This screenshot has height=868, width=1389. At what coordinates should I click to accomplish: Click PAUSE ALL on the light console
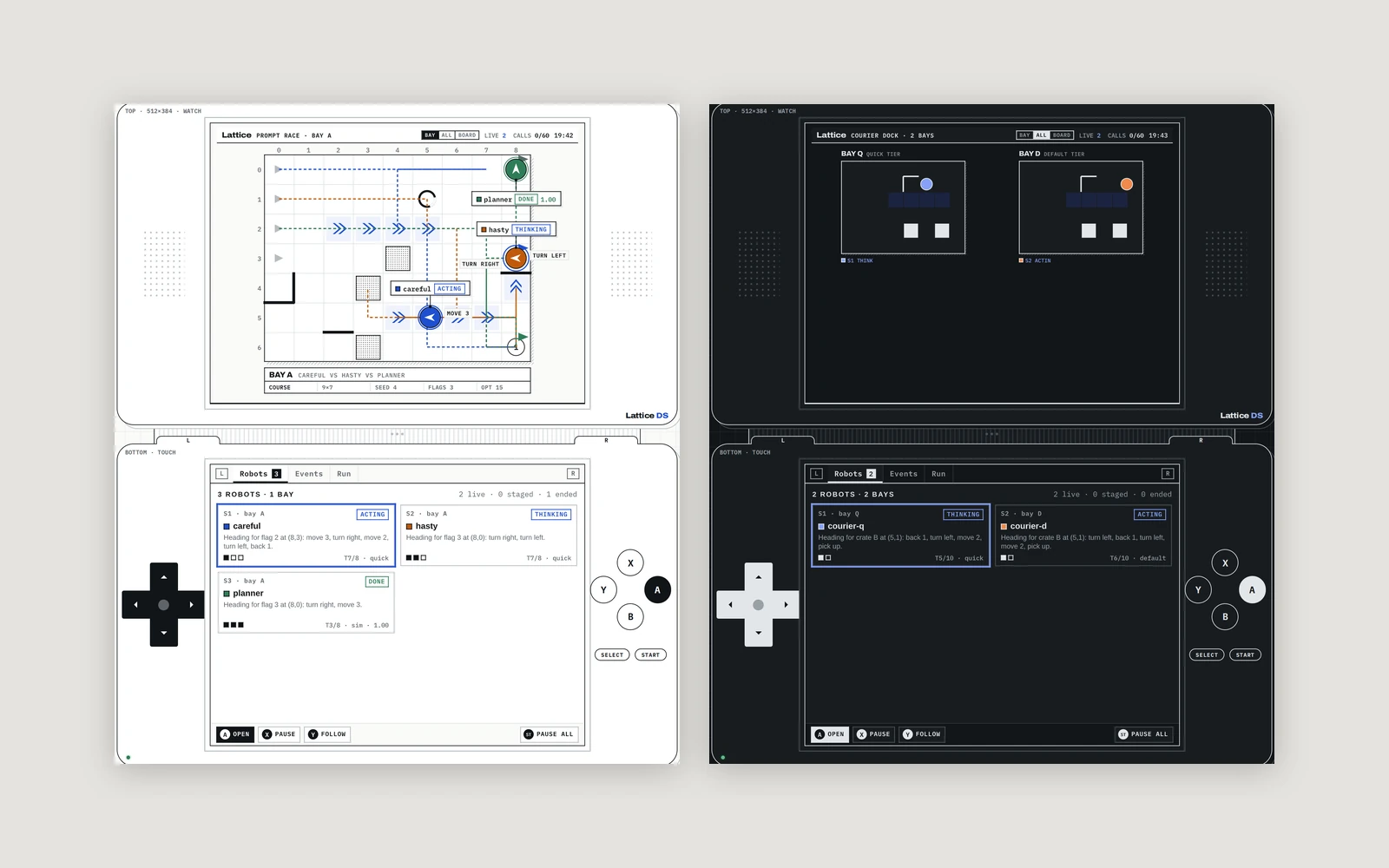point(550,734)
